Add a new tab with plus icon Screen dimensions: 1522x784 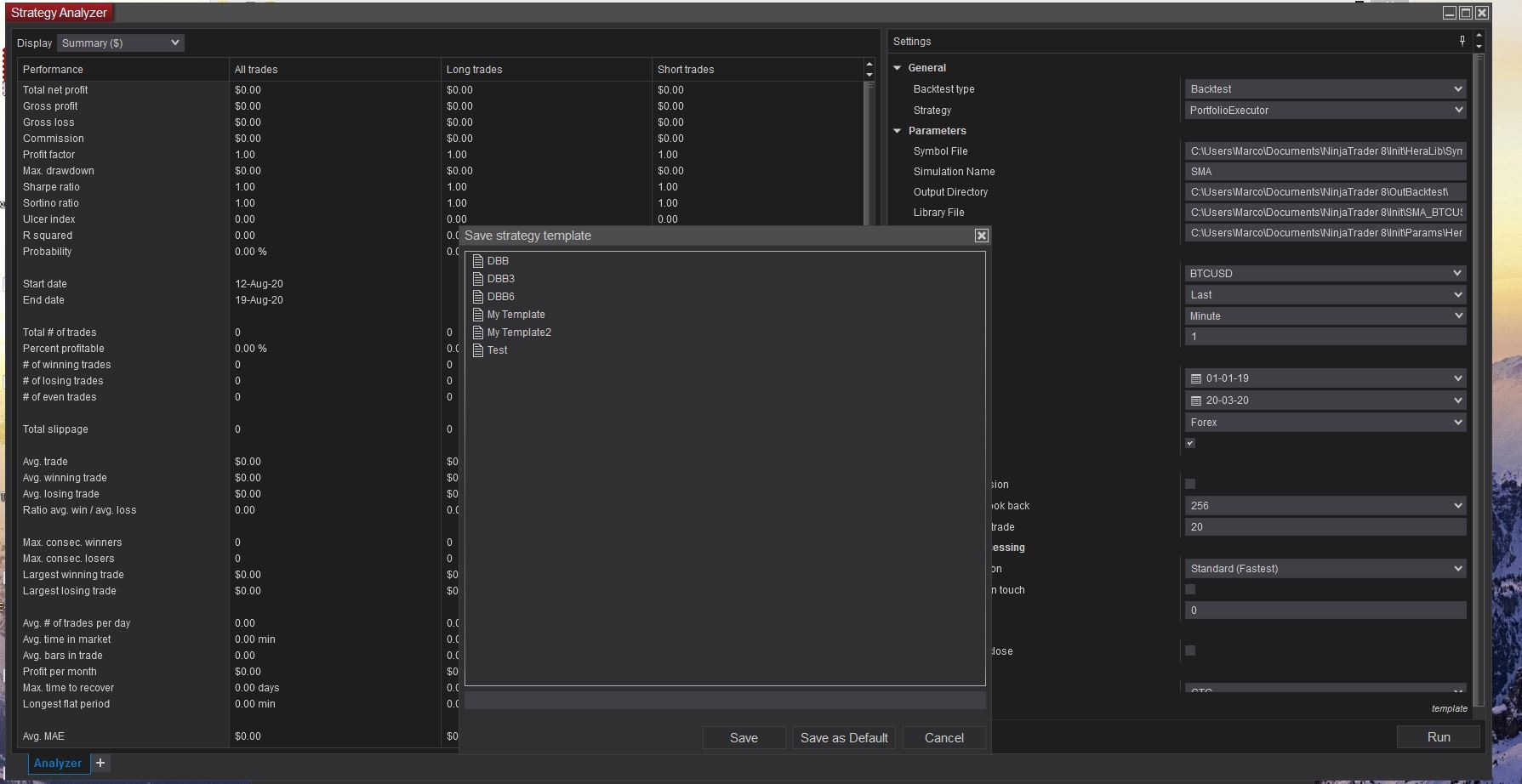100,763
